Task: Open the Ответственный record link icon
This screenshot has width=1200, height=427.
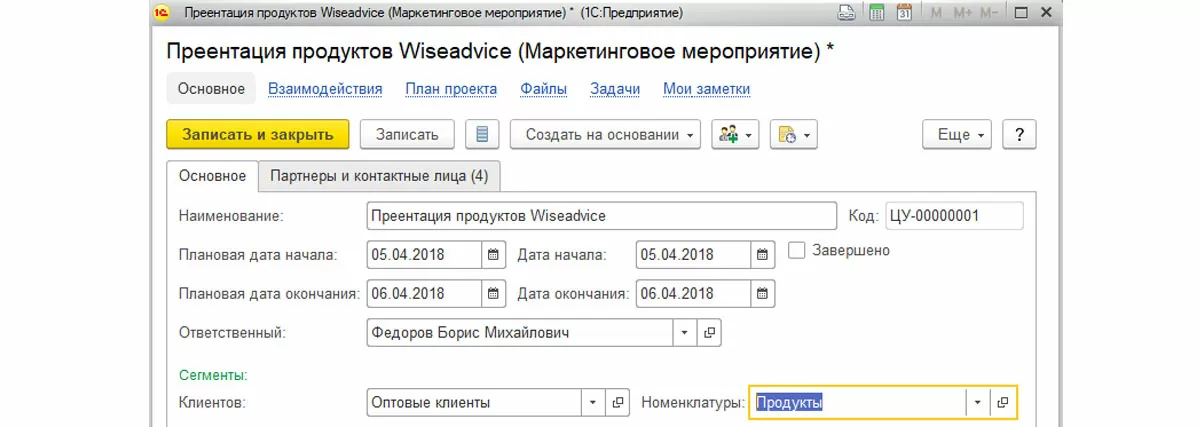Action: (x=709, y=332)
